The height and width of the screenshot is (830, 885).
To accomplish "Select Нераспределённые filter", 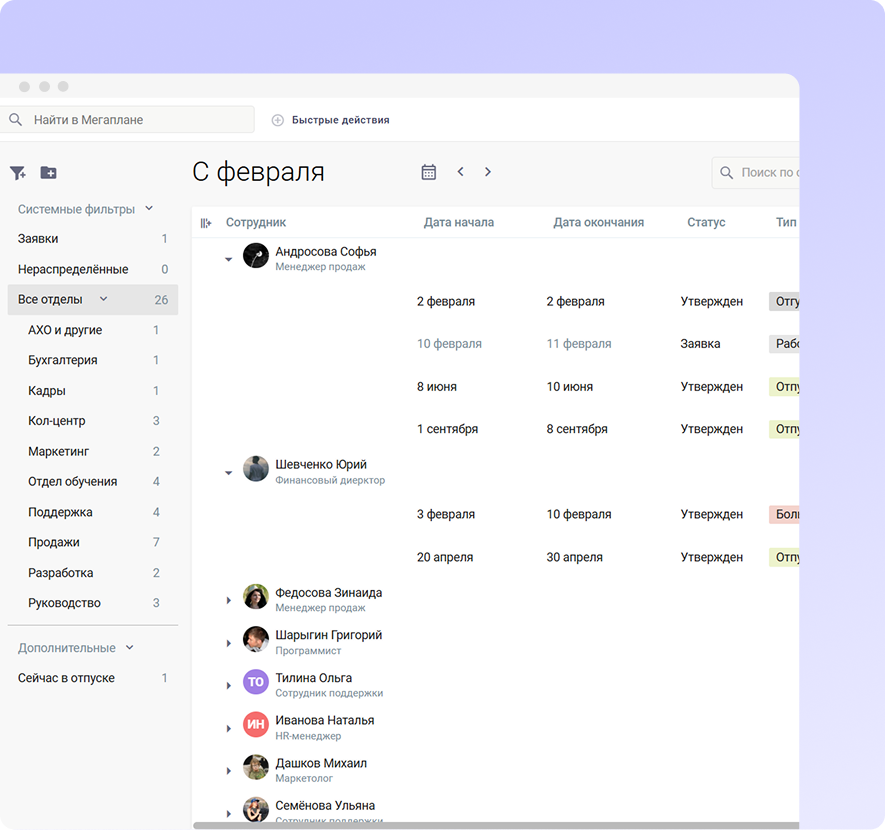I will 93,269.
